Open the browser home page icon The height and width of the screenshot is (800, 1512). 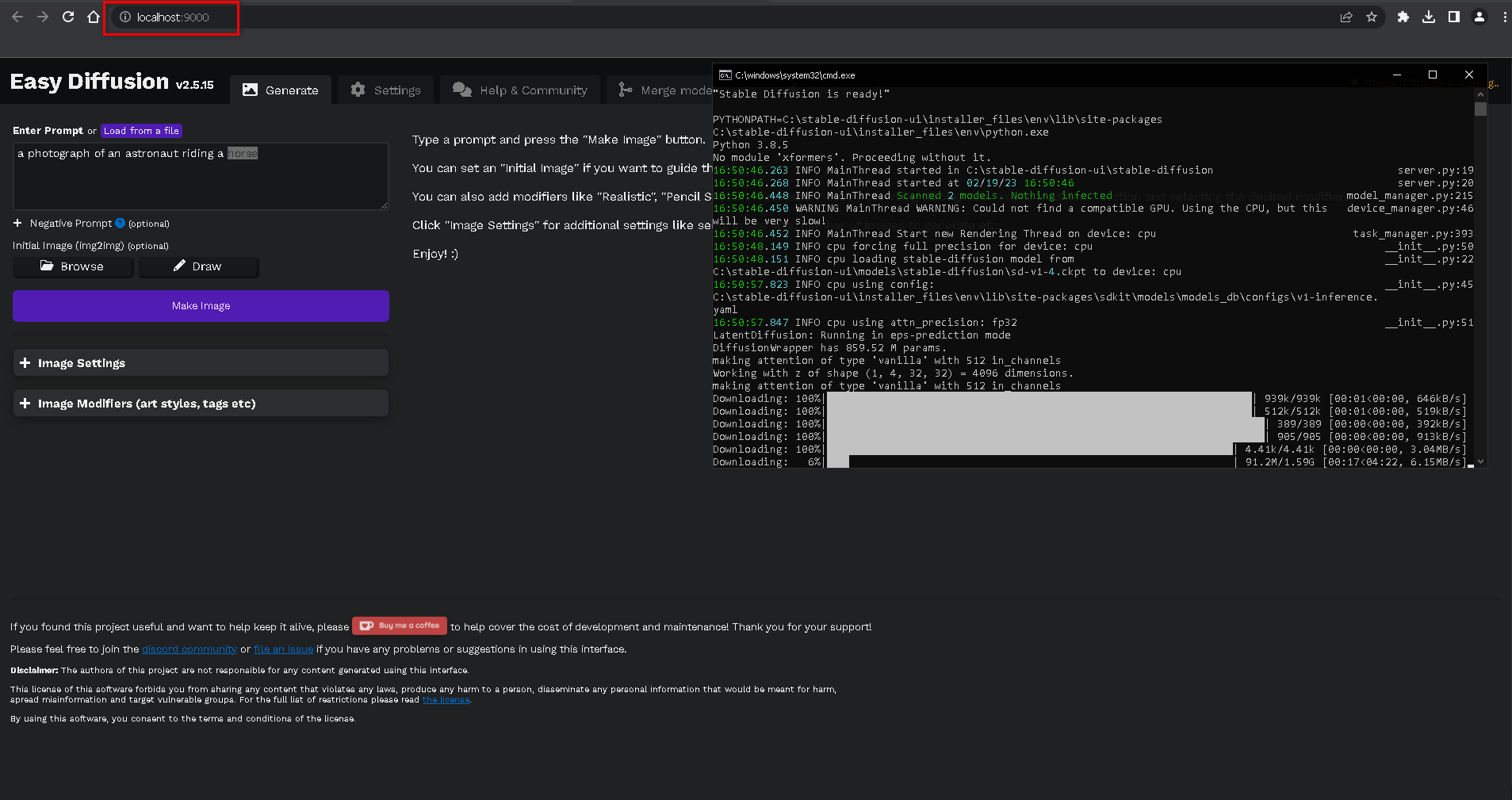pyautogui.click(x=94, y=17)
